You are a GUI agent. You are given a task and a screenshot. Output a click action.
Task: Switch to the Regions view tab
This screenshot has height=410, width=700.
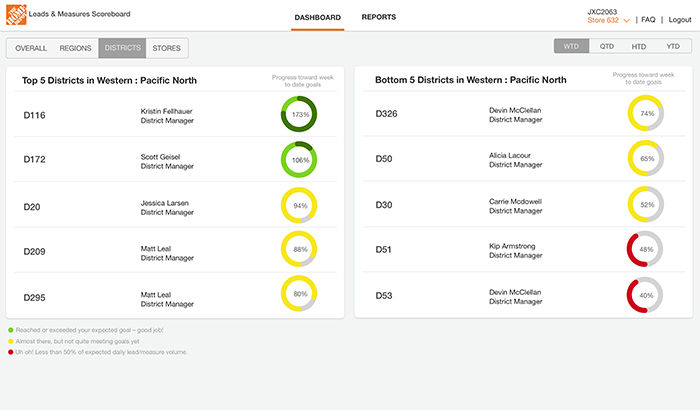[75, 48]
